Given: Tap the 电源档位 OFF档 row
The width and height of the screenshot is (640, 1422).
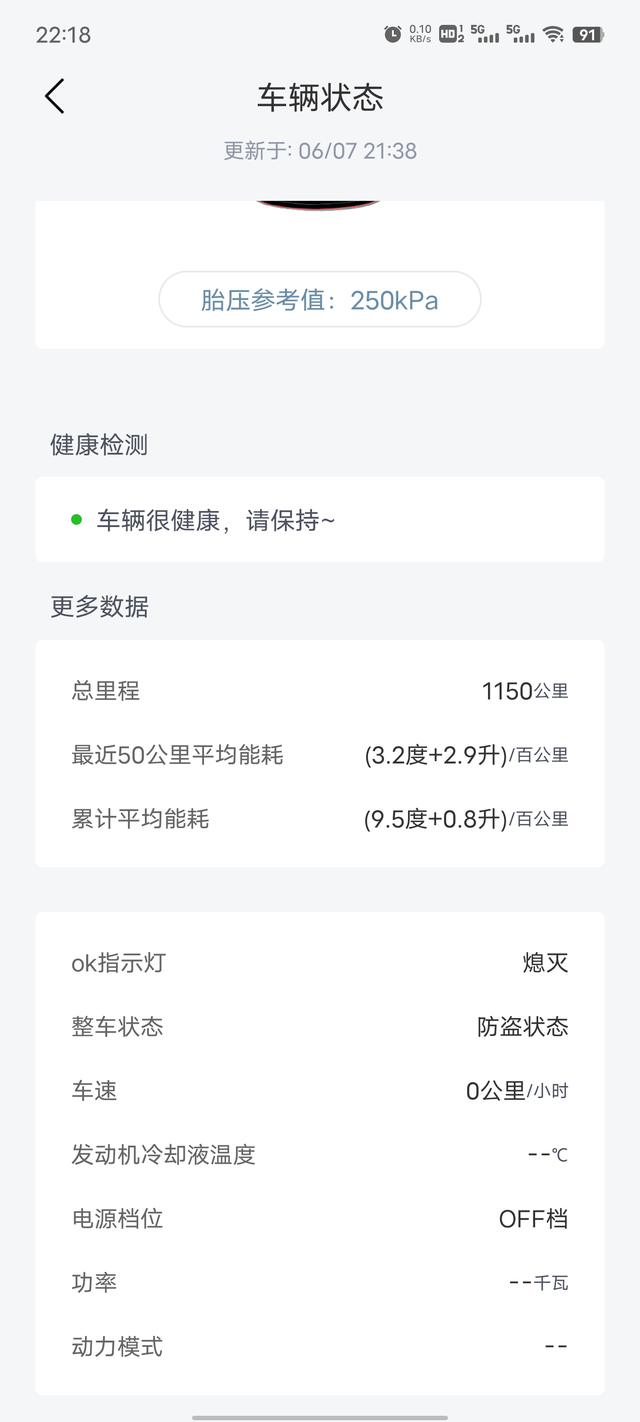Looking at the screenshot, I should (320, 1218).
